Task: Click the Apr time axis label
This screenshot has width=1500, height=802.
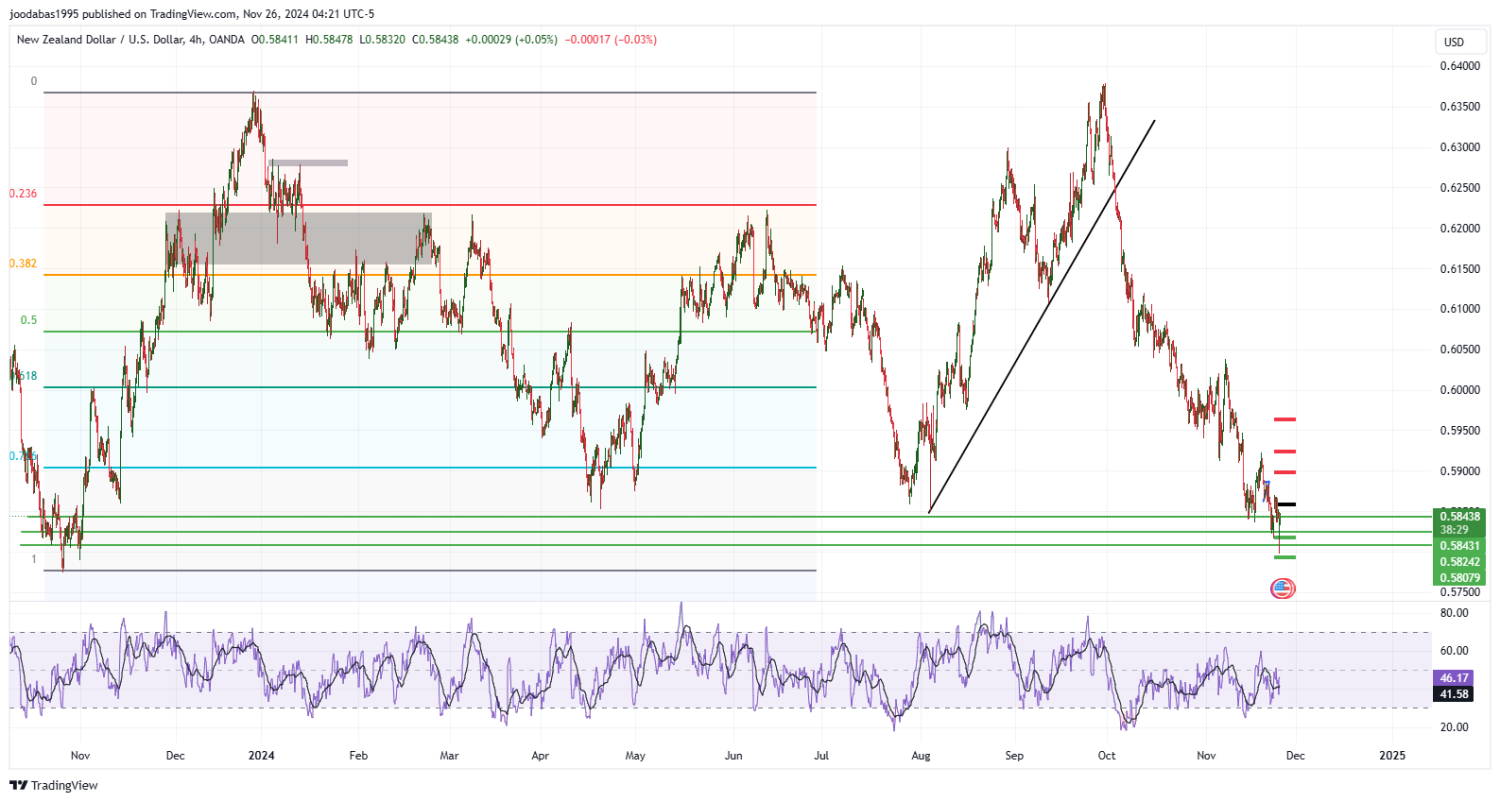Action: point(541,755)
